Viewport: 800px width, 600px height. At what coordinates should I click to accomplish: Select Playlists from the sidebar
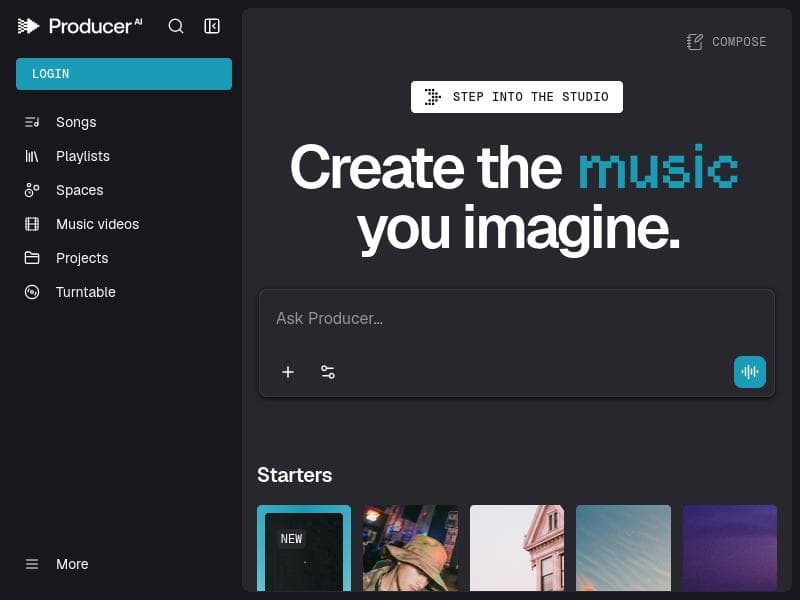(x=83, y=156)
